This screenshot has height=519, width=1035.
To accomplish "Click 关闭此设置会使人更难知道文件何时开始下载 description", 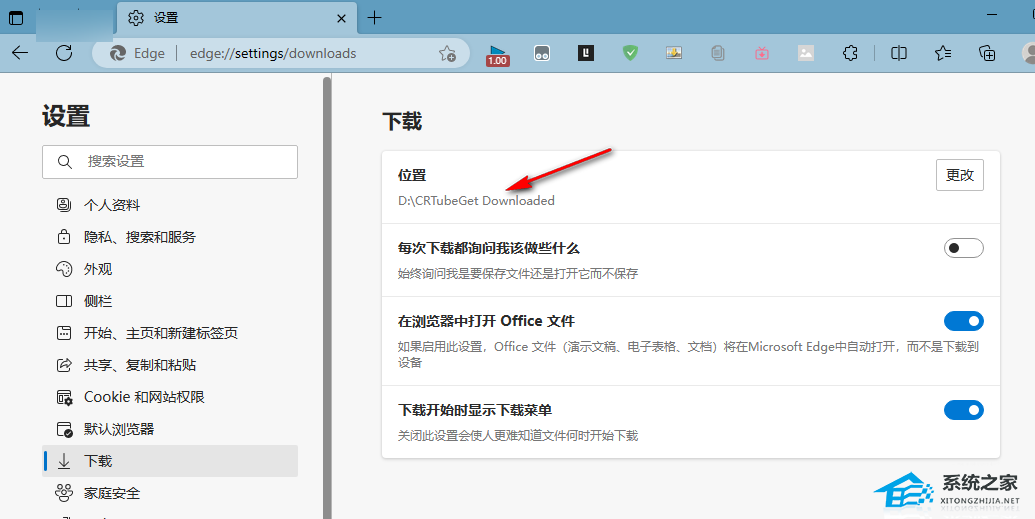I will point(518,436).
